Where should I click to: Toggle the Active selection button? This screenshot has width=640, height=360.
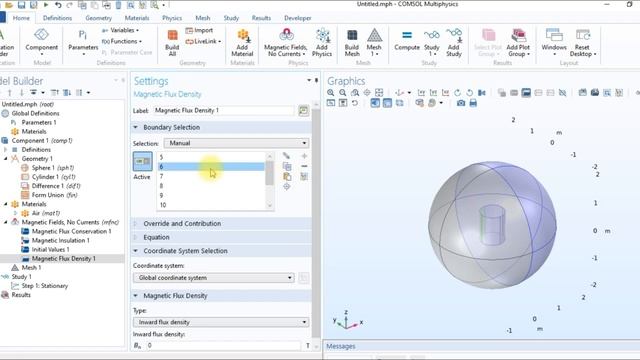pyautogui.click(x=142, y=161)
